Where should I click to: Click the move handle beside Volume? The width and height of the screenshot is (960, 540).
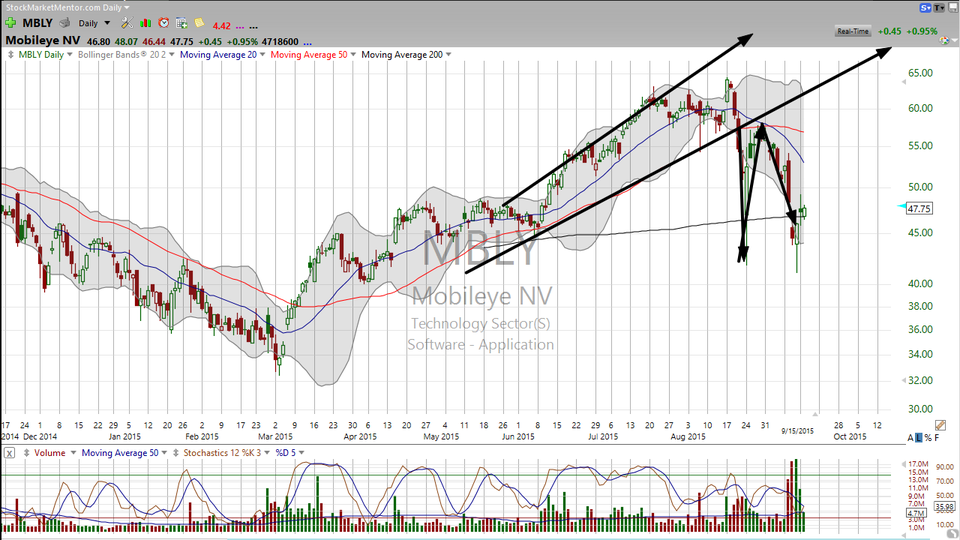pos(26,453)
